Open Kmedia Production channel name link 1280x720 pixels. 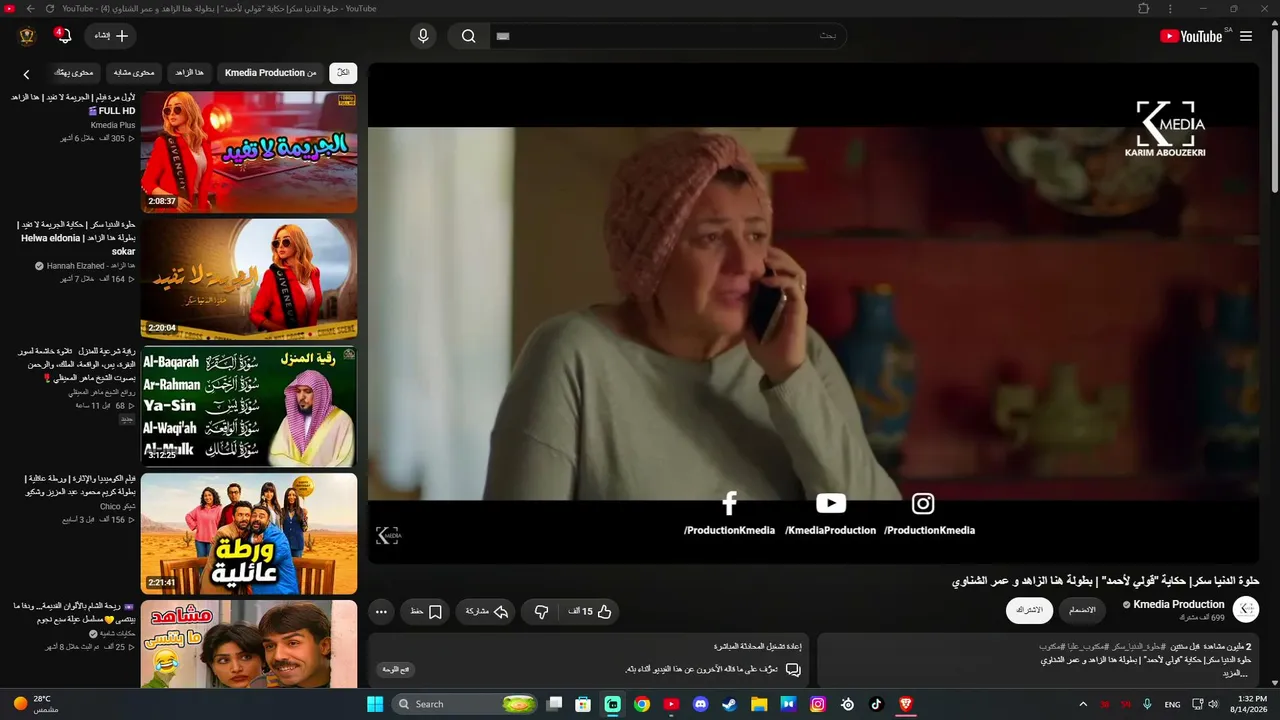1178,604
